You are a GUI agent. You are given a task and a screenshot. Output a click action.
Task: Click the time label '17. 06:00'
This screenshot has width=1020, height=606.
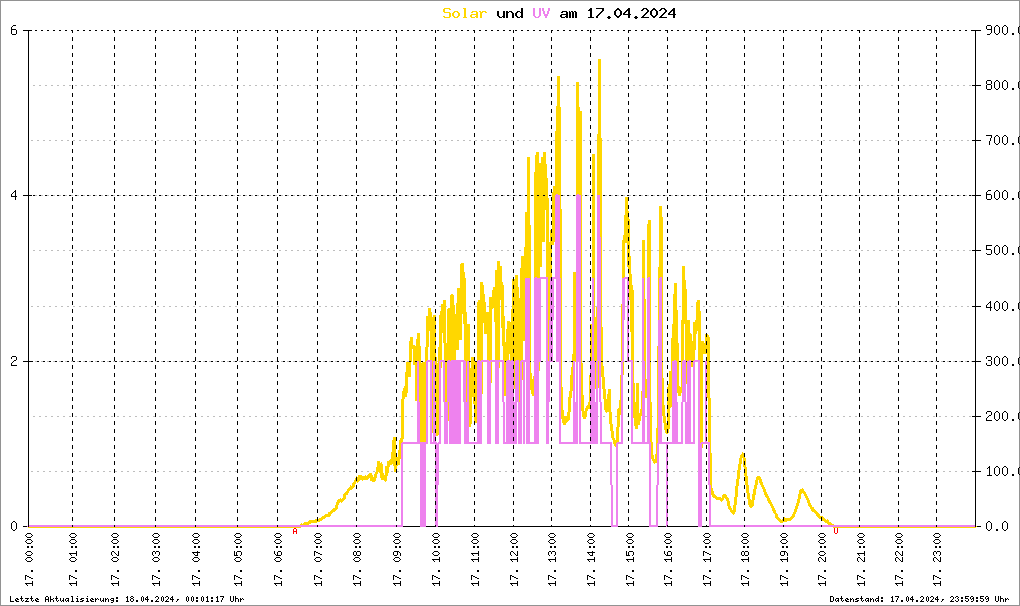click(278, 560)
